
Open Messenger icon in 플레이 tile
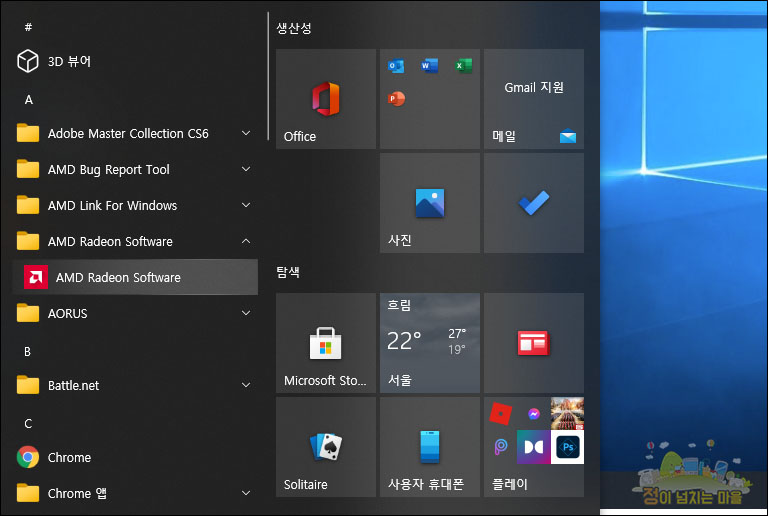(534, 414)
